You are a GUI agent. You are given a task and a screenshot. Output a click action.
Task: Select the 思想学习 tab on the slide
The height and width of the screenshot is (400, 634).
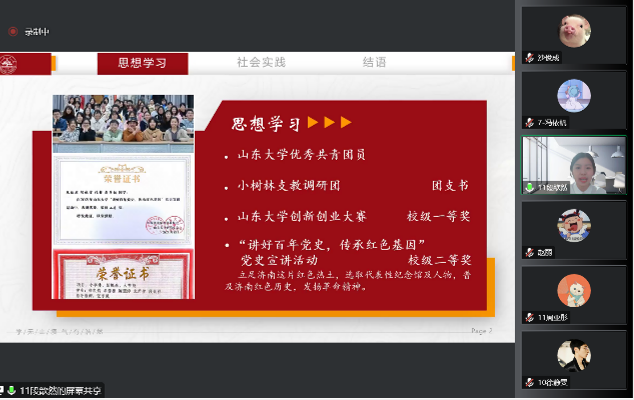coord(142,63)
